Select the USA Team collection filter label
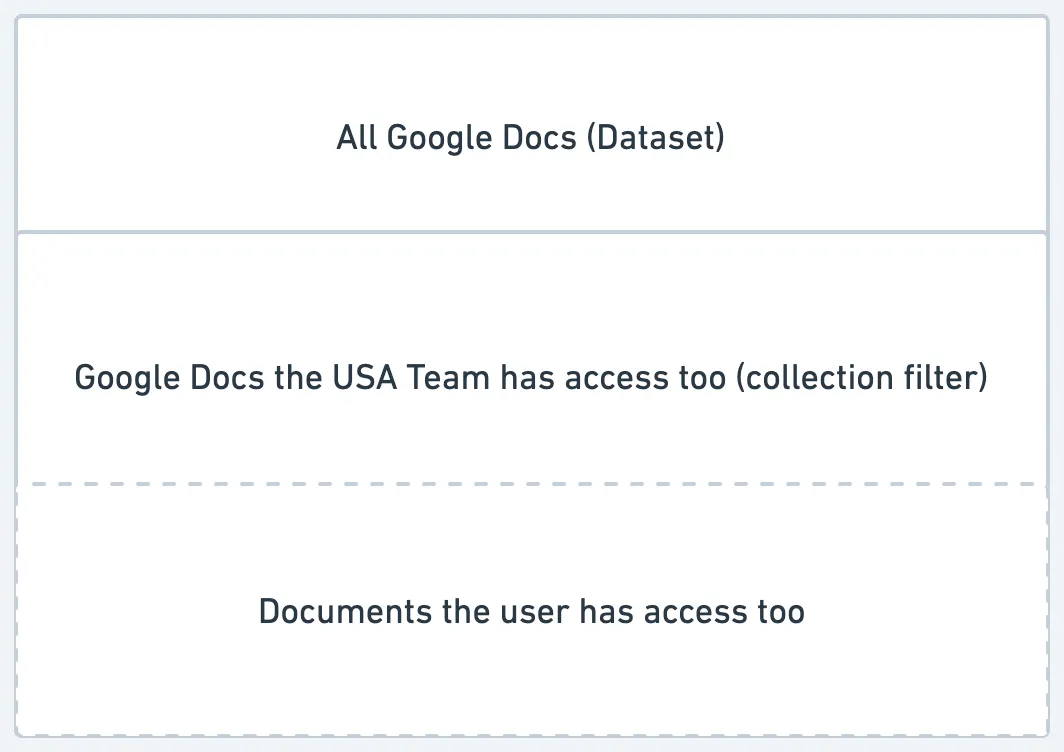The height and width of the screenshot is (752, 1064). click(531, 378)
